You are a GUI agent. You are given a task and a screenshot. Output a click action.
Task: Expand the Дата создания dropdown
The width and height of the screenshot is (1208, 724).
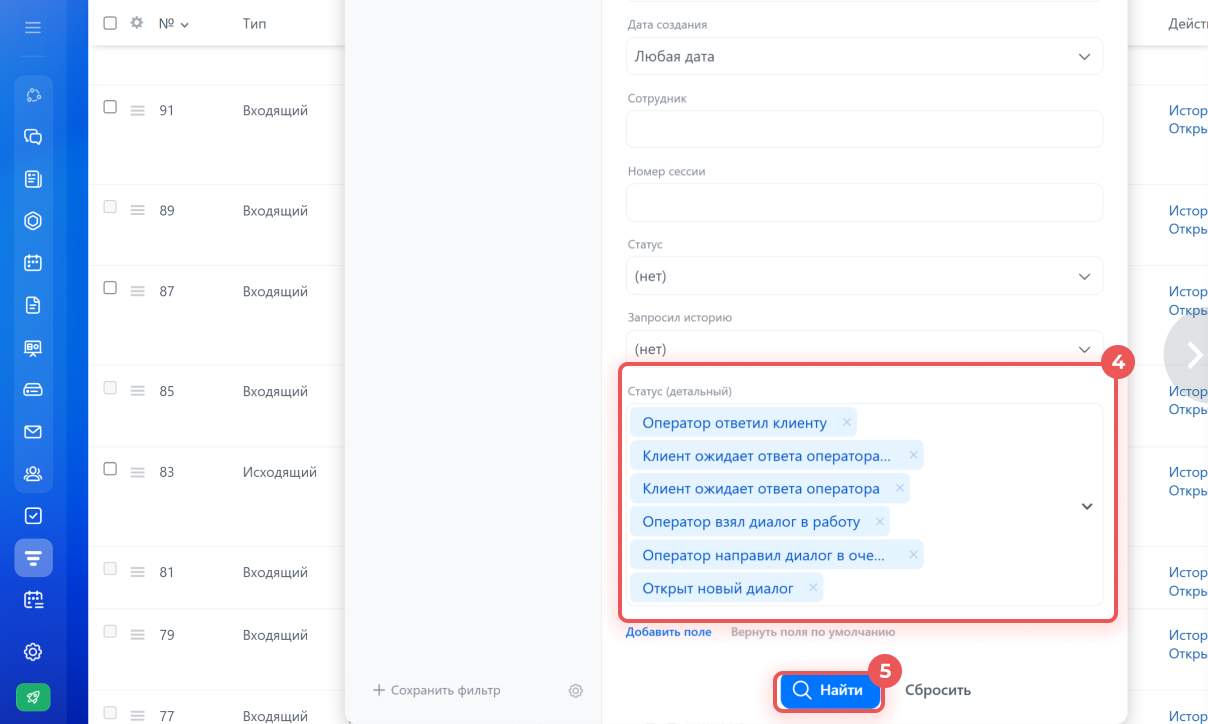[x=864, y=57]
